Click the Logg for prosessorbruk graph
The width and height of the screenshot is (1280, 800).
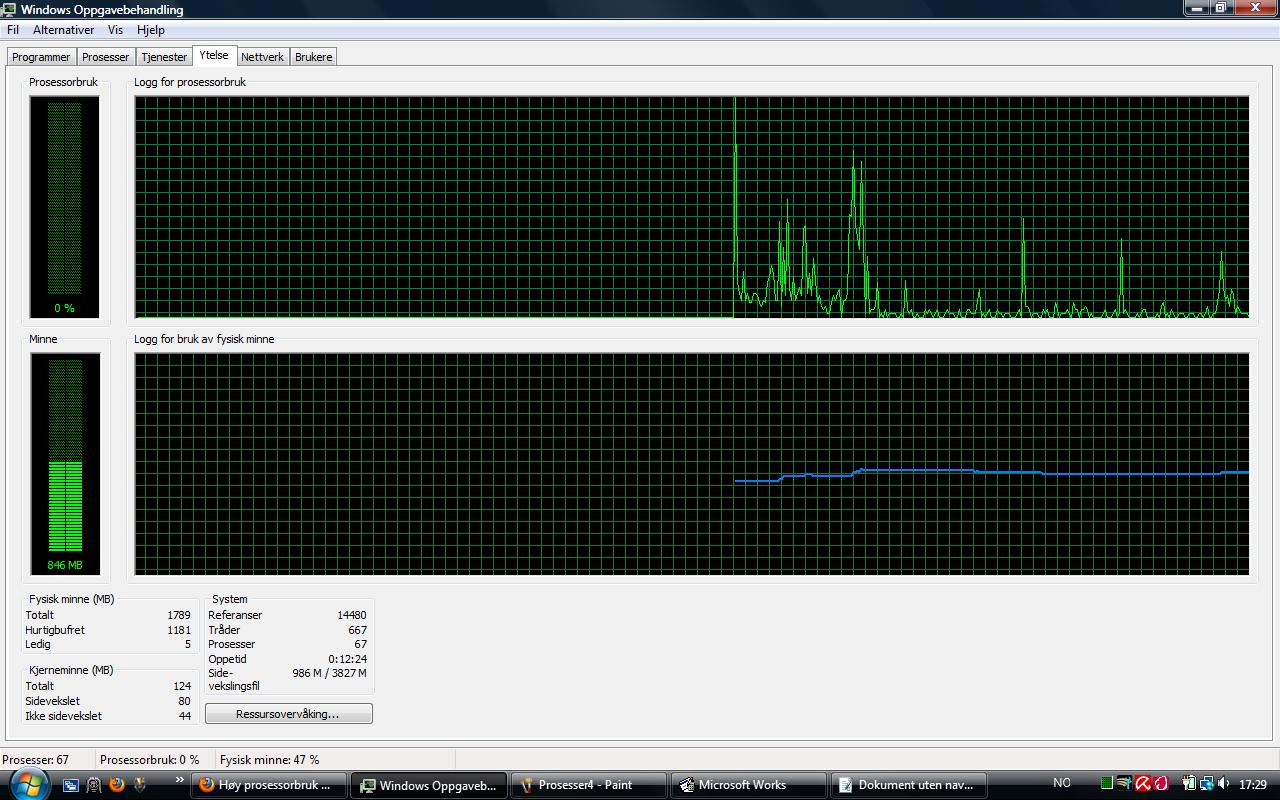(x=692, y=208)
